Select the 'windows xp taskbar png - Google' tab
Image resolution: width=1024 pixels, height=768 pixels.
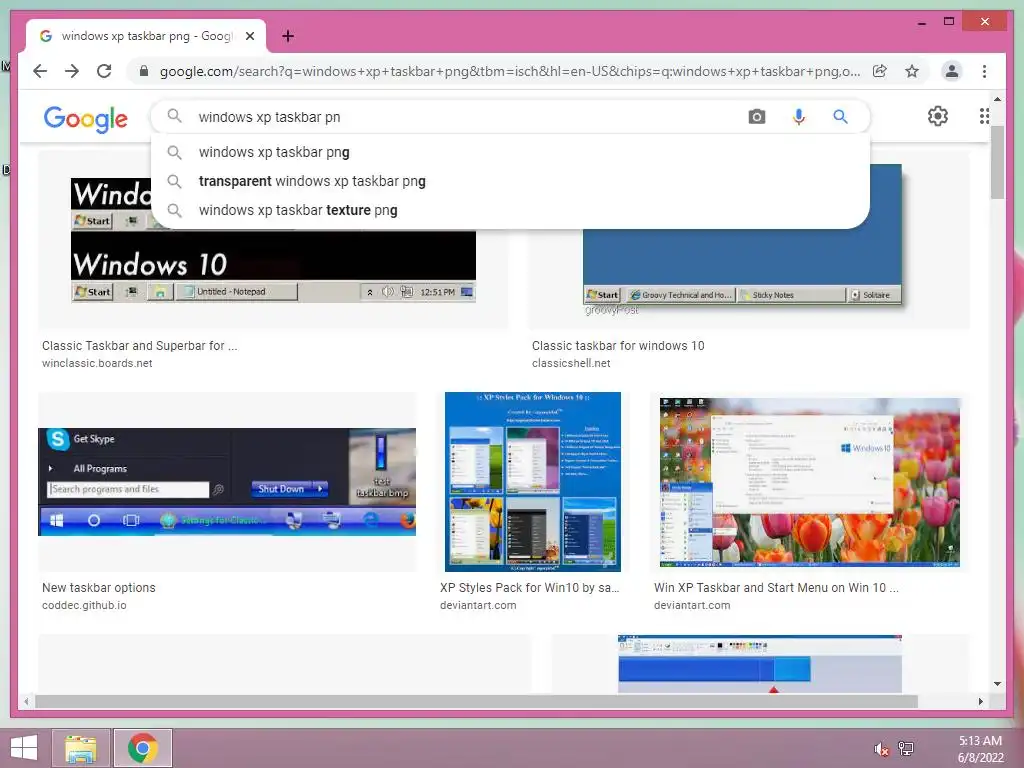click(146, 36)
